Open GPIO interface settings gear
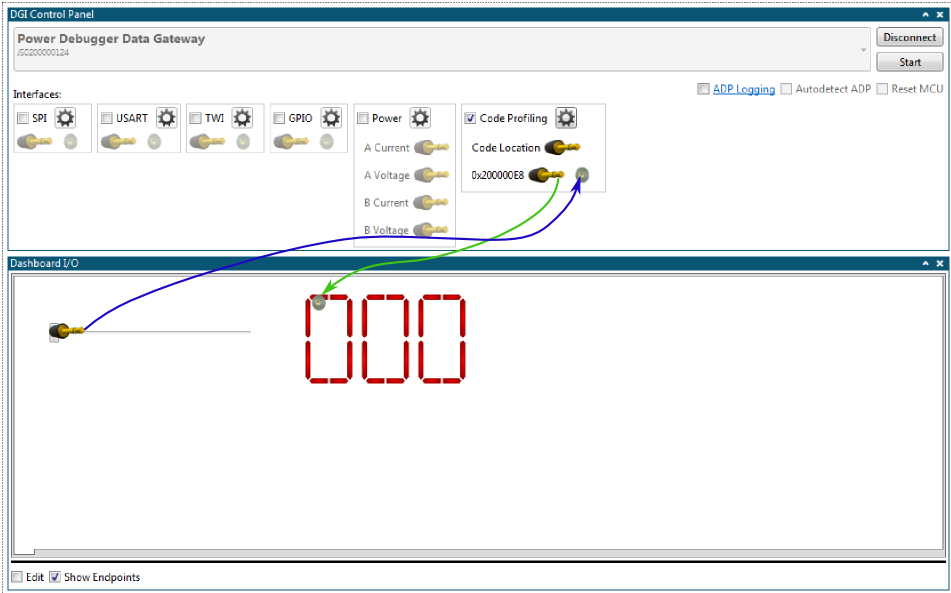 click(331, 118)
